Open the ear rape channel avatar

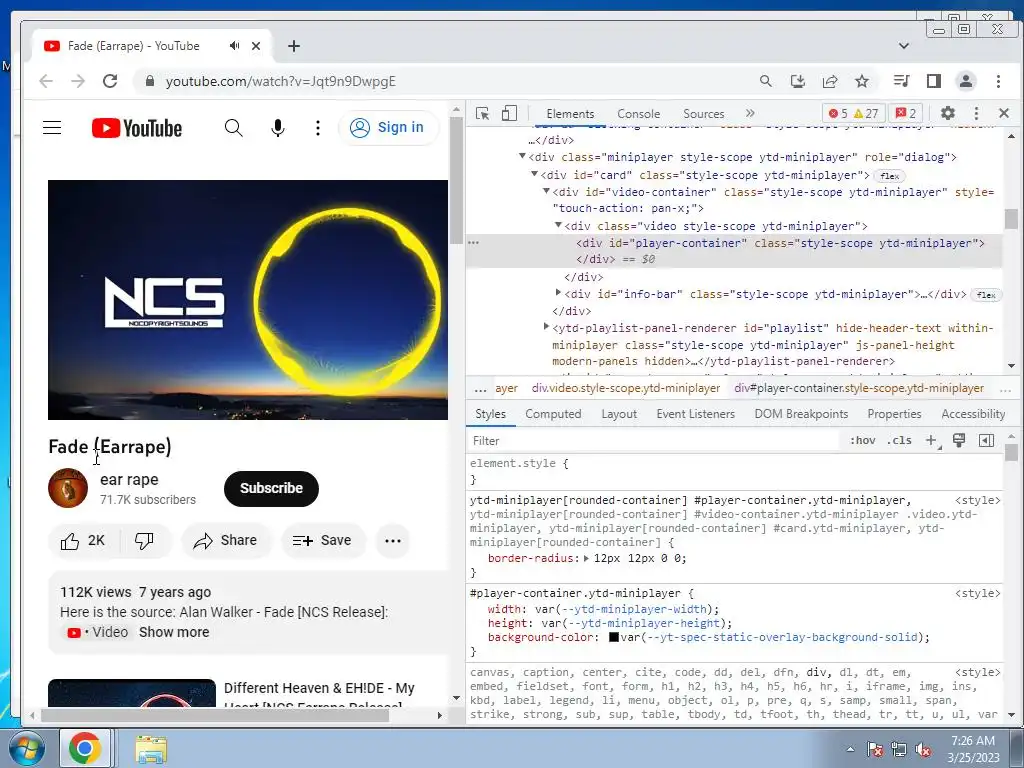[x=68, y=488]
